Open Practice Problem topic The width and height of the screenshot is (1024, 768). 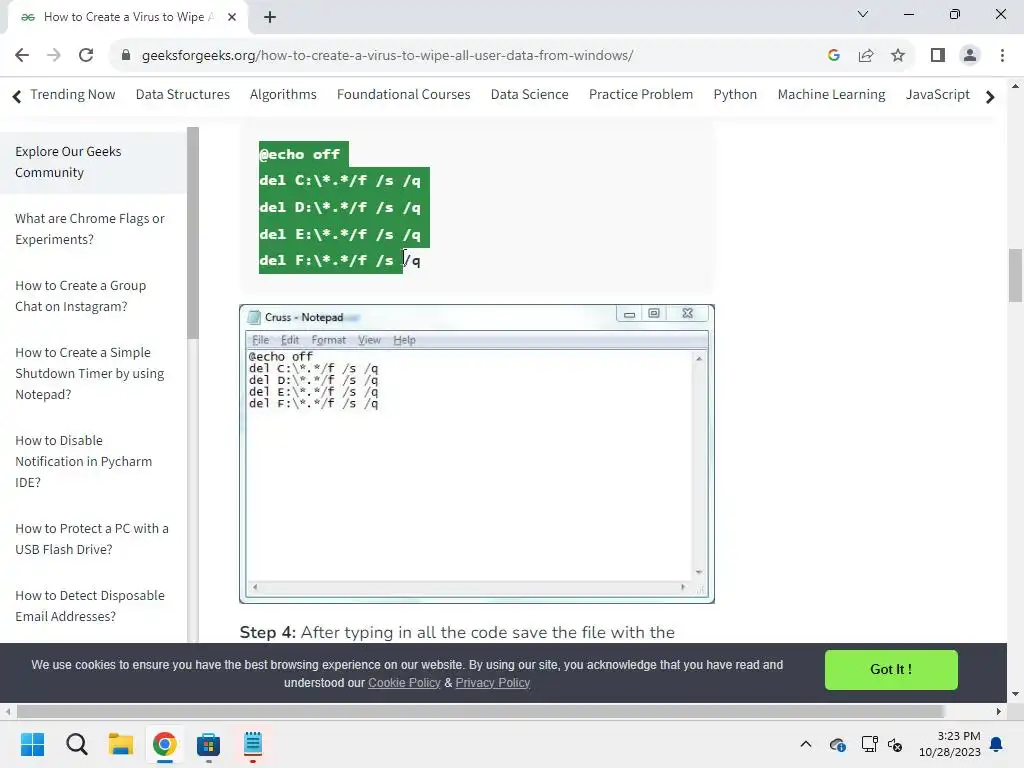click(641, 95)
